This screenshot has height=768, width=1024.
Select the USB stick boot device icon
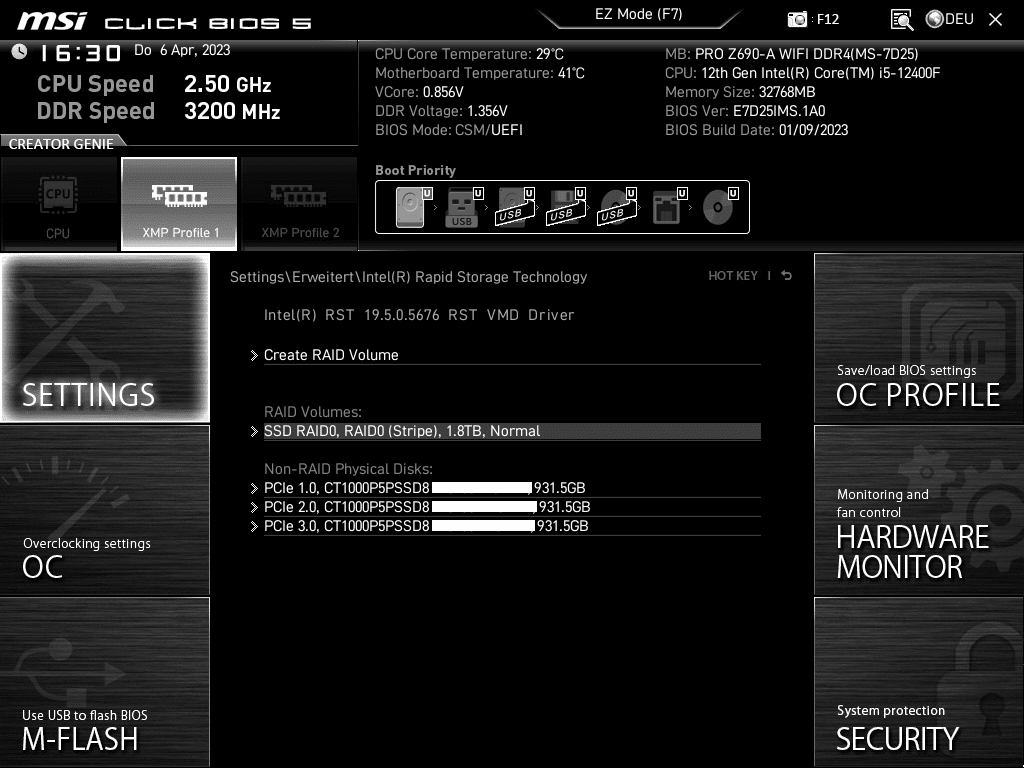tap(464, 207)
